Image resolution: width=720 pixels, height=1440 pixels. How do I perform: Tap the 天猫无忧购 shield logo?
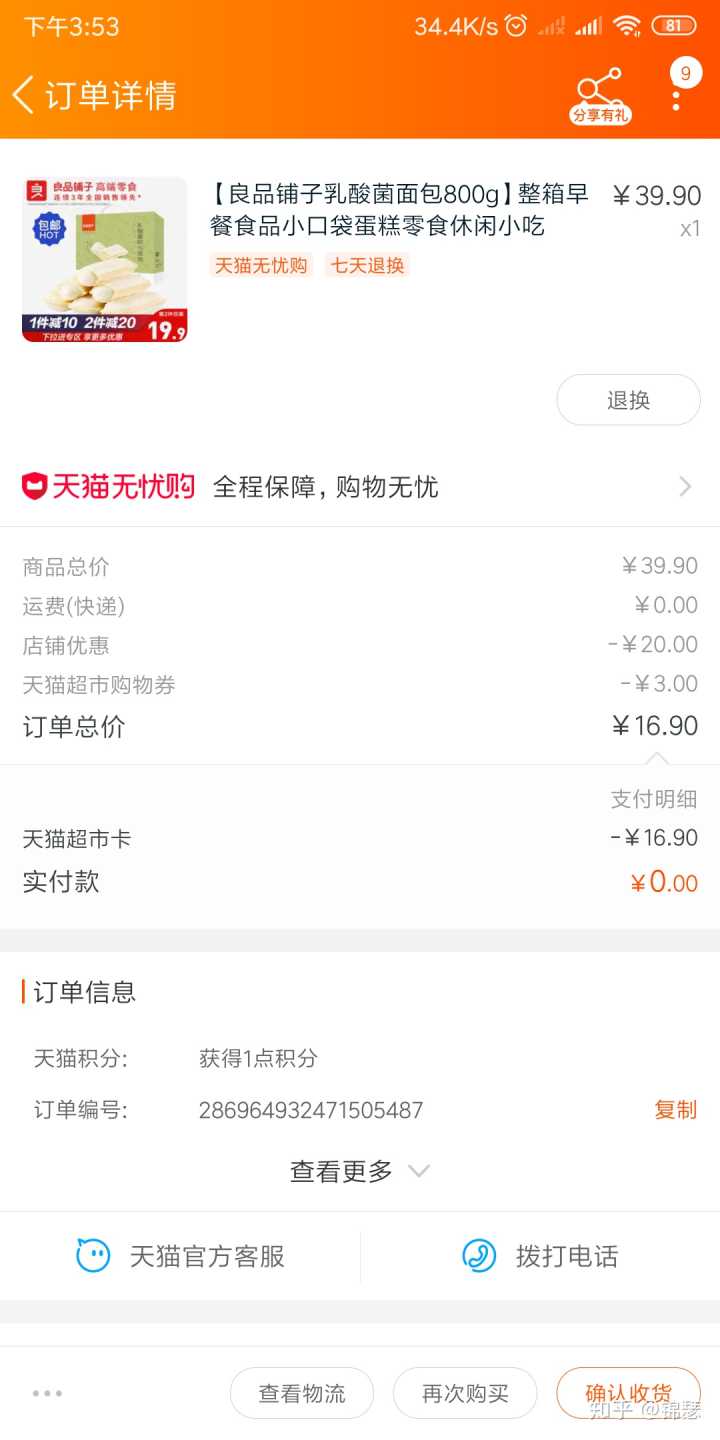tap(35, 487)
